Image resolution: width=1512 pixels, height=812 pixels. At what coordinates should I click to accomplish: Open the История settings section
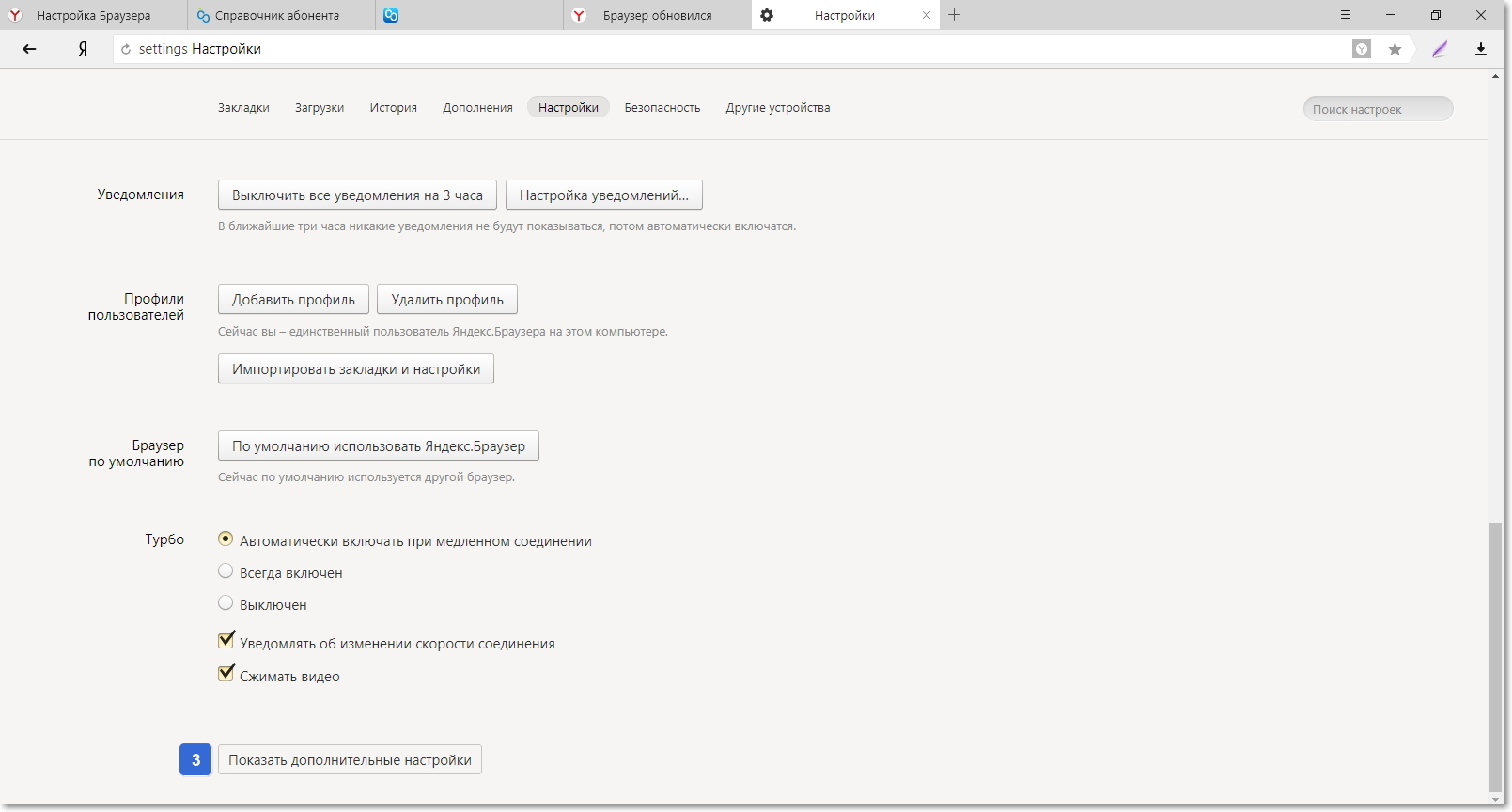[x=393, y=108]
